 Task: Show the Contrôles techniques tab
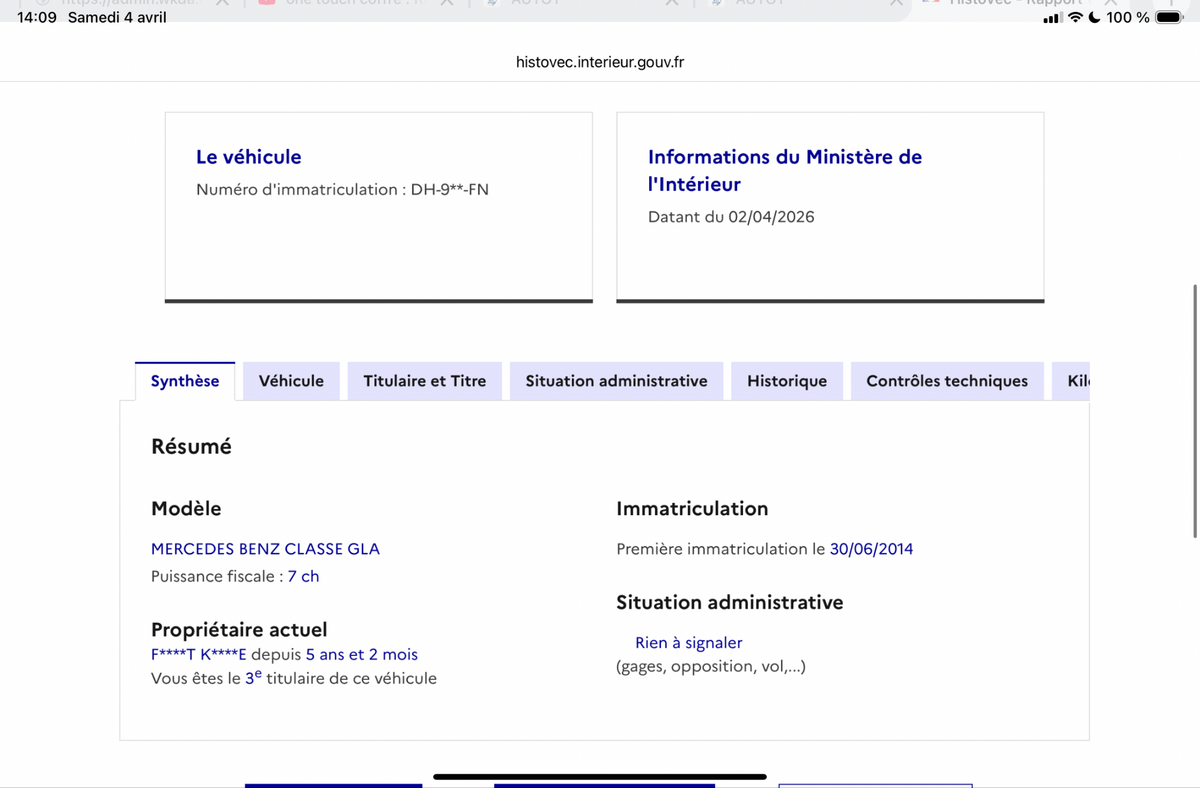pos(947,381)
